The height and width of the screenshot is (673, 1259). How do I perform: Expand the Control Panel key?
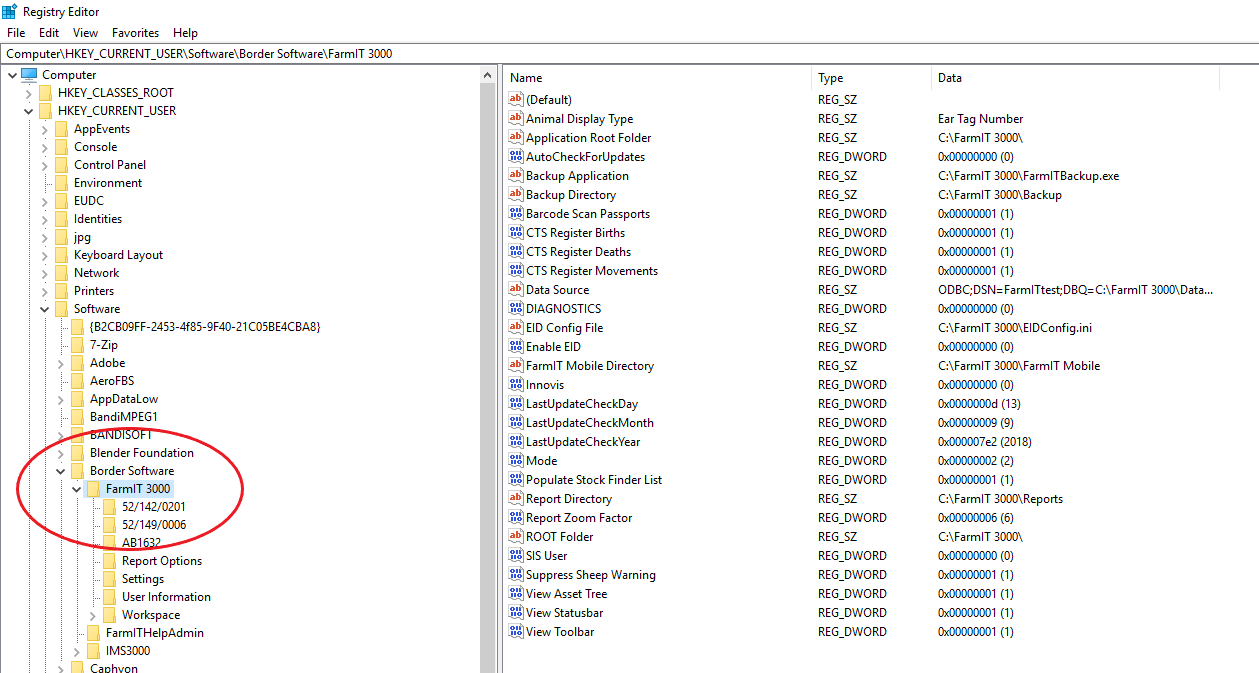(x=44, y=165)
